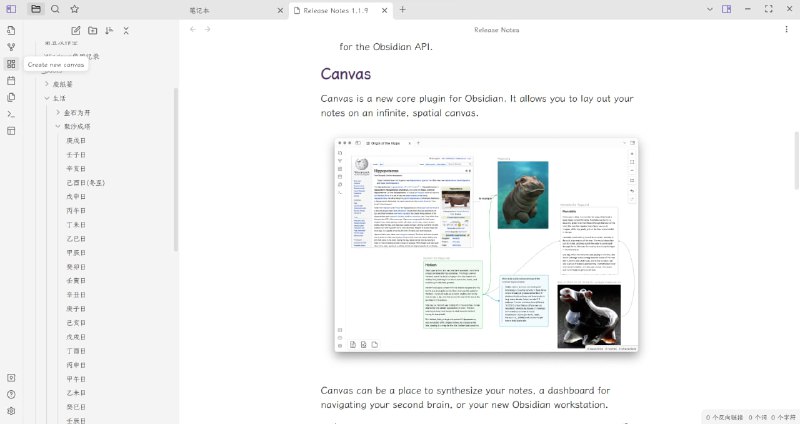This screenshot has width=800, height=424.
Task: Open the file explorer panel
Action: tap(36, 9)
